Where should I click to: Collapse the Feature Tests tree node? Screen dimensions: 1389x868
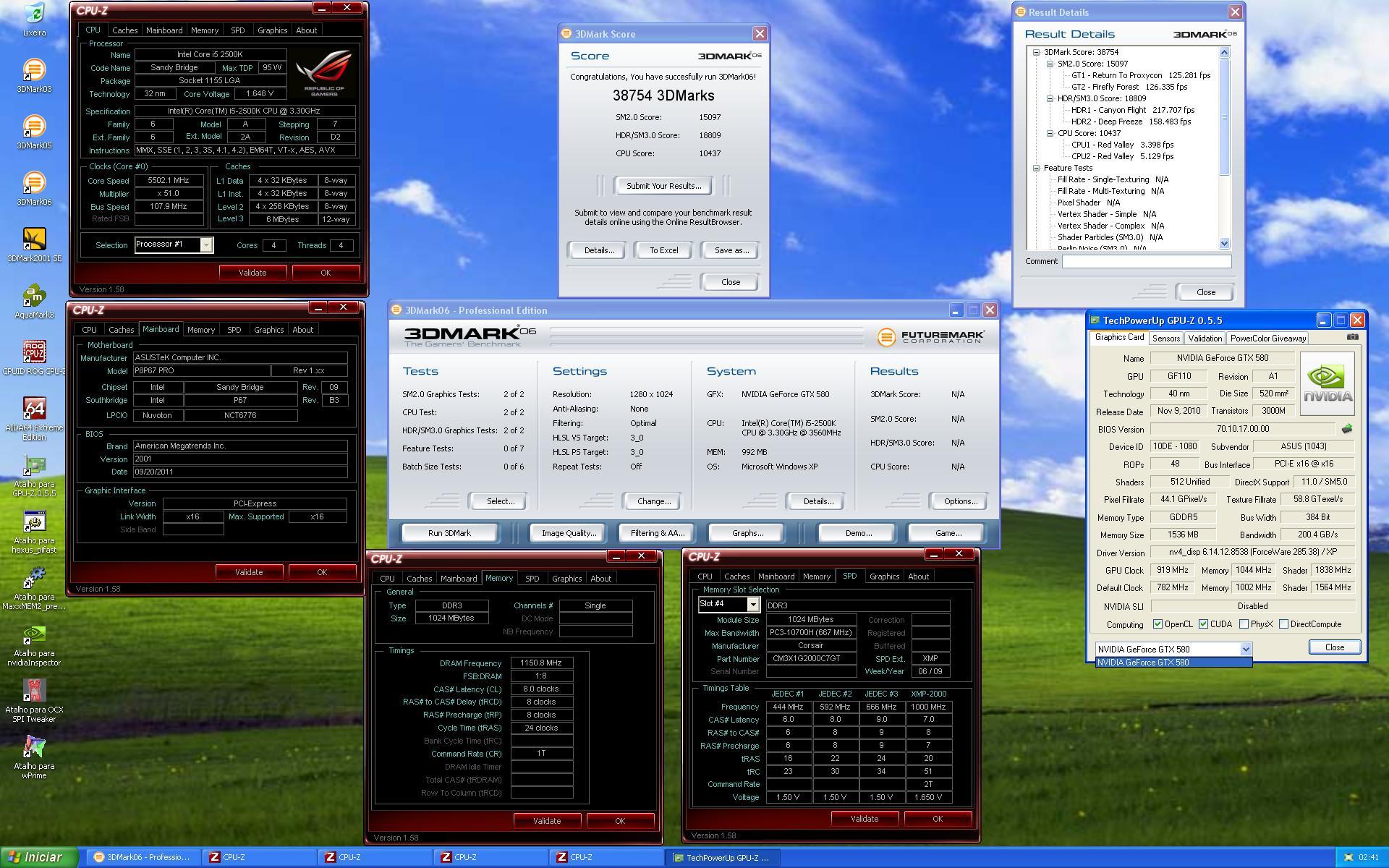1036,168
